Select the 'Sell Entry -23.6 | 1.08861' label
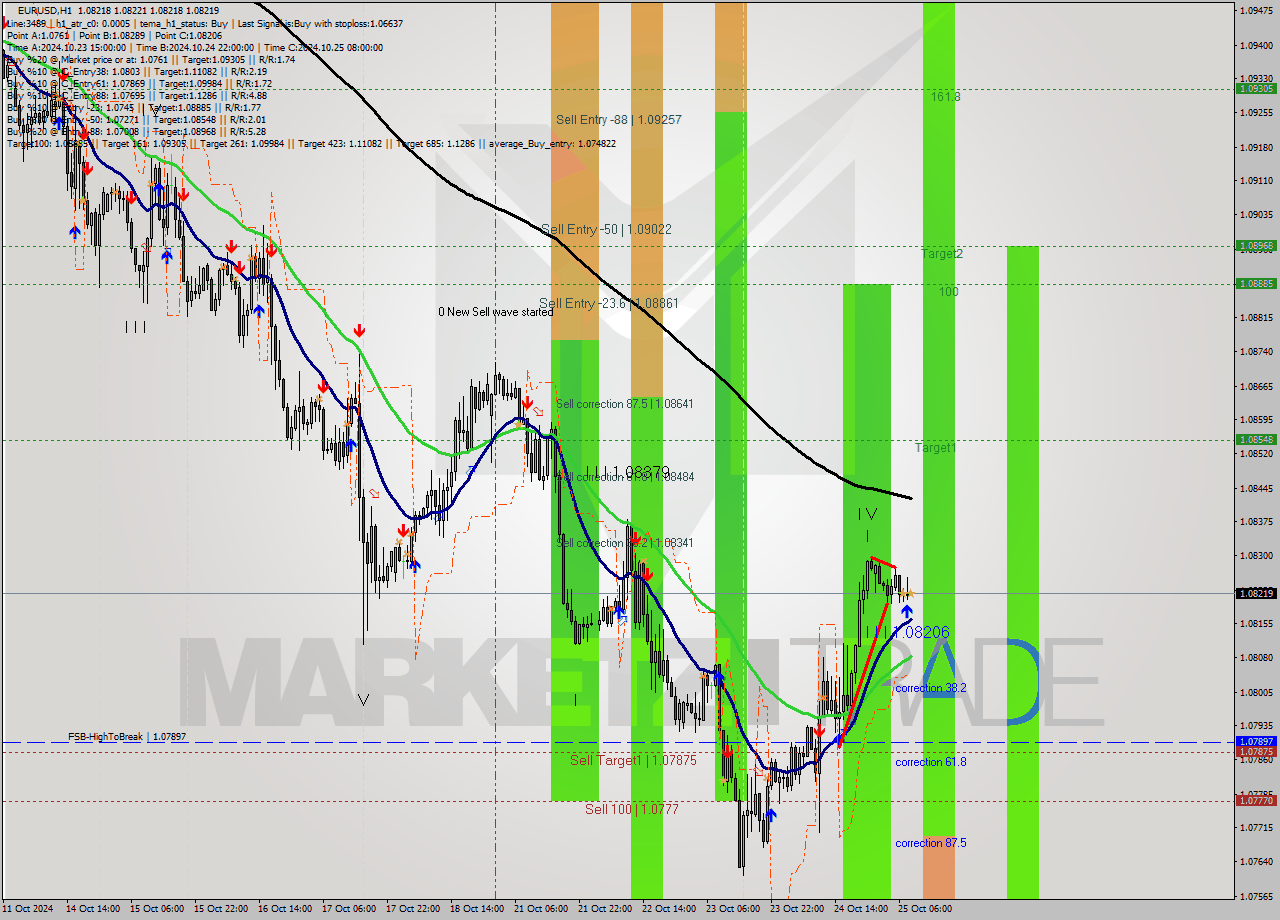Viewport: 1280px width, 920px height. pyautogui.click(x=609, y=303)
